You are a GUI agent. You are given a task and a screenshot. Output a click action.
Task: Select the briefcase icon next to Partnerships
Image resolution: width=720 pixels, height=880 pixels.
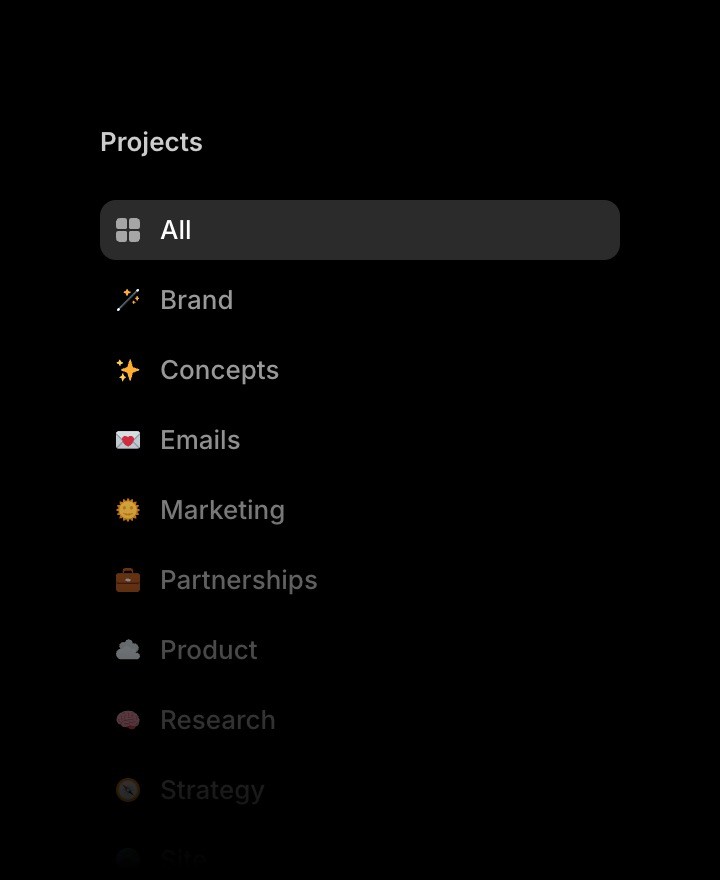(127, 579)
